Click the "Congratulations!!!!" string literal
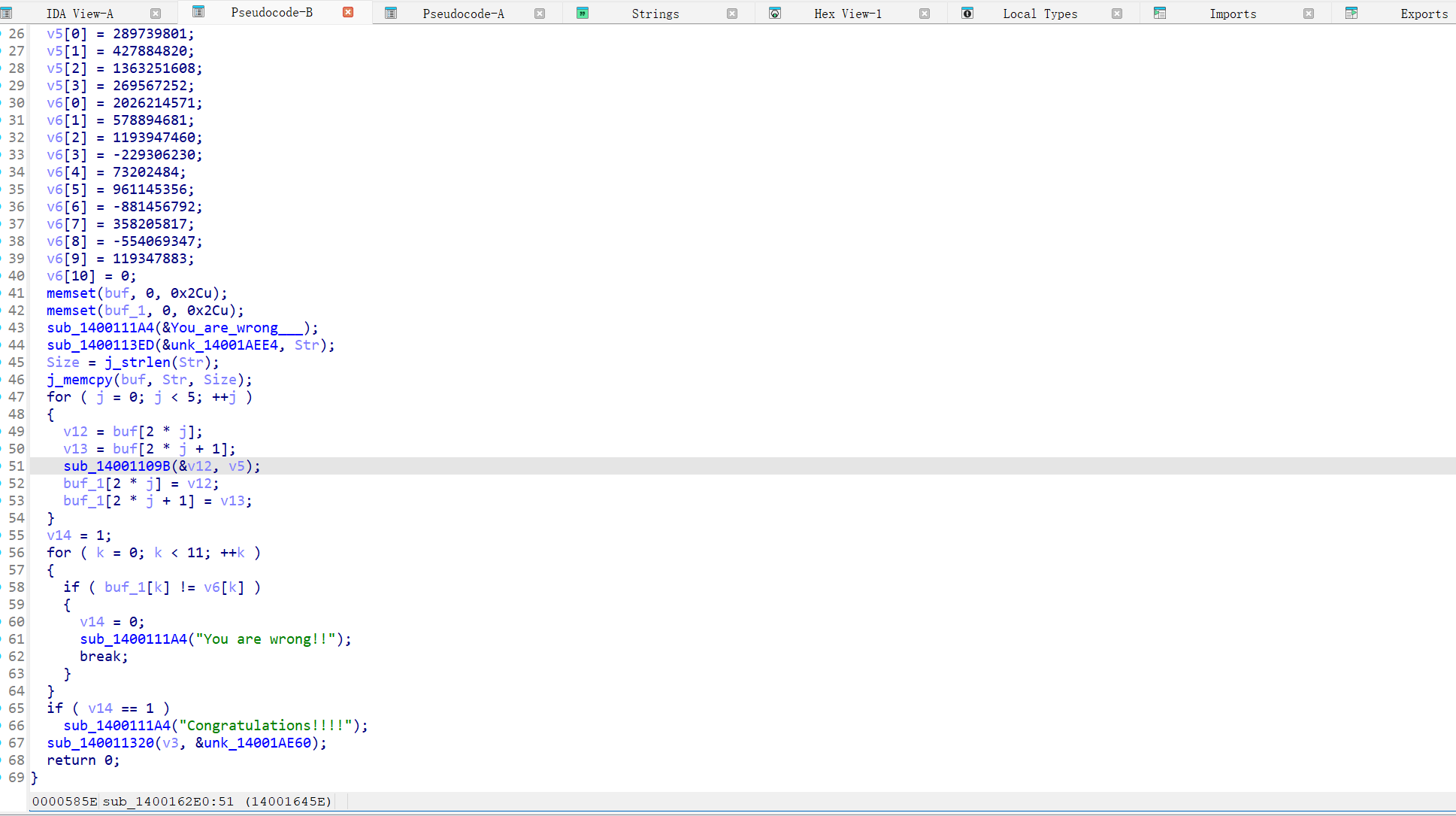The width and height of the screenshot is (1456, 816). pos(265,726)
